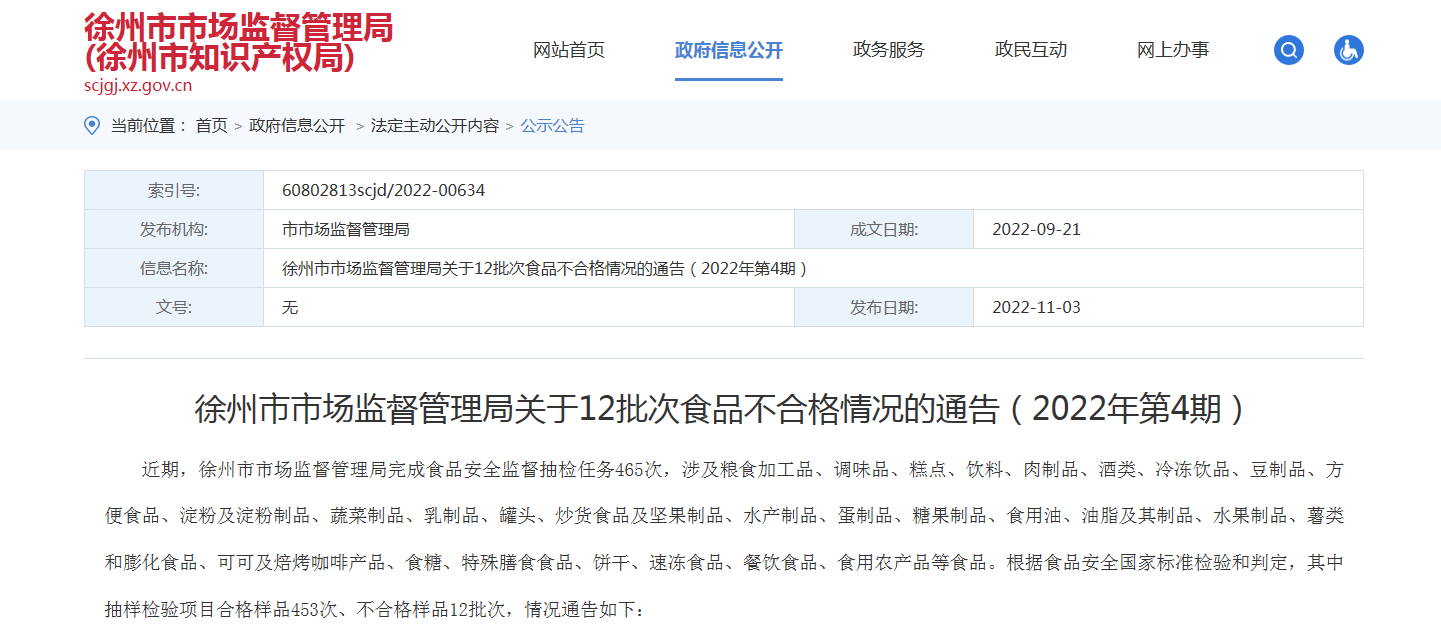Click the search magnifier icon
The image size is (1441, 634).
click(1289, 50)
